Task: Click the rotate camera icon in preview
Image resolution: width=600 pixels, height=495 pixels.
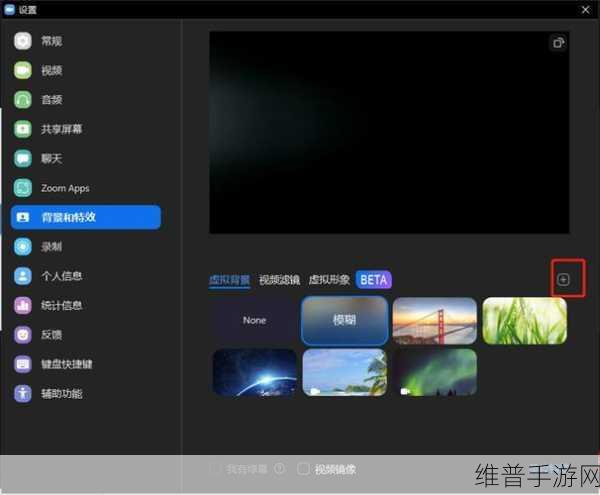Action: point(558,43)
